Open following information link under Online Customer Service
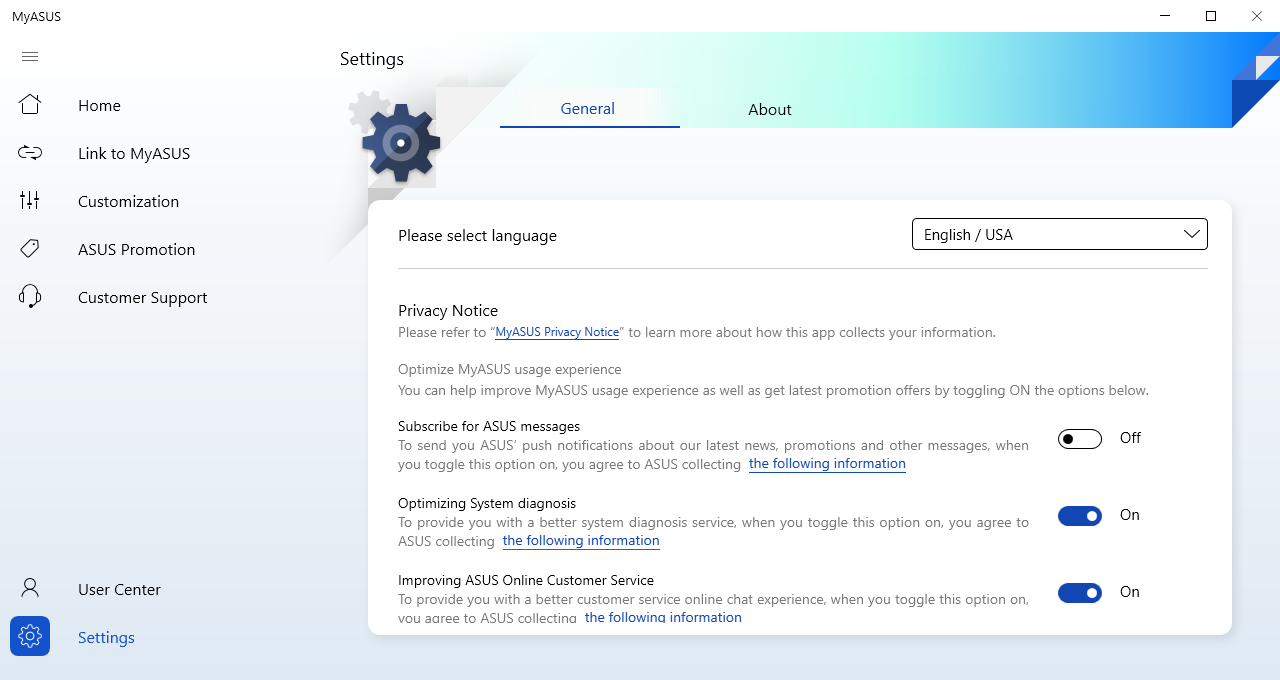This screenshot has width=1280, height=680. [663, 617]
